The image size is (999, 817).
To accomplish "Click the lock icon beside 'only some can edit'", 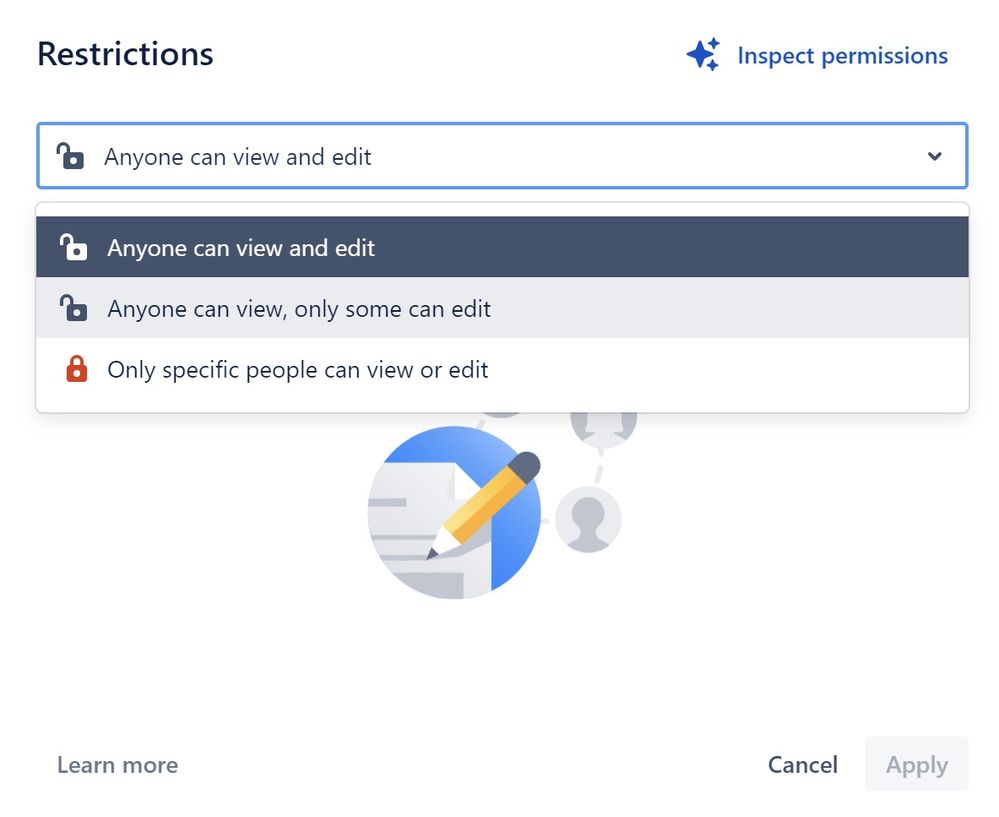I will pyautogui.click(x=73, y=308).
